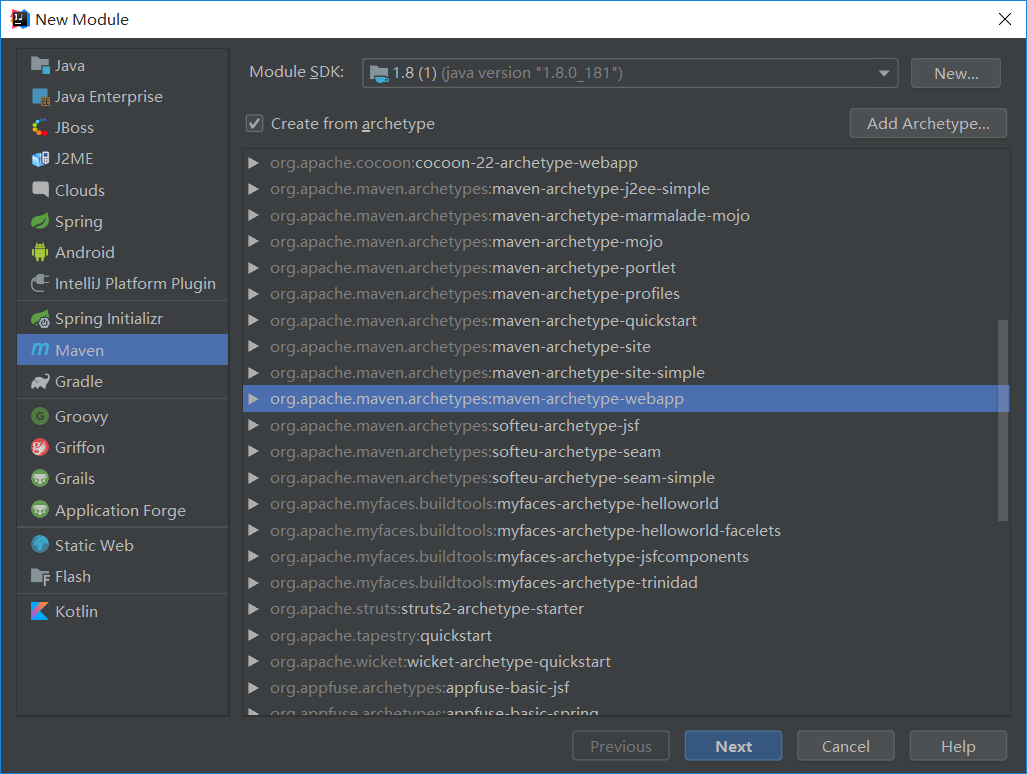Click the IntelliJ logo in title bar

20,19
